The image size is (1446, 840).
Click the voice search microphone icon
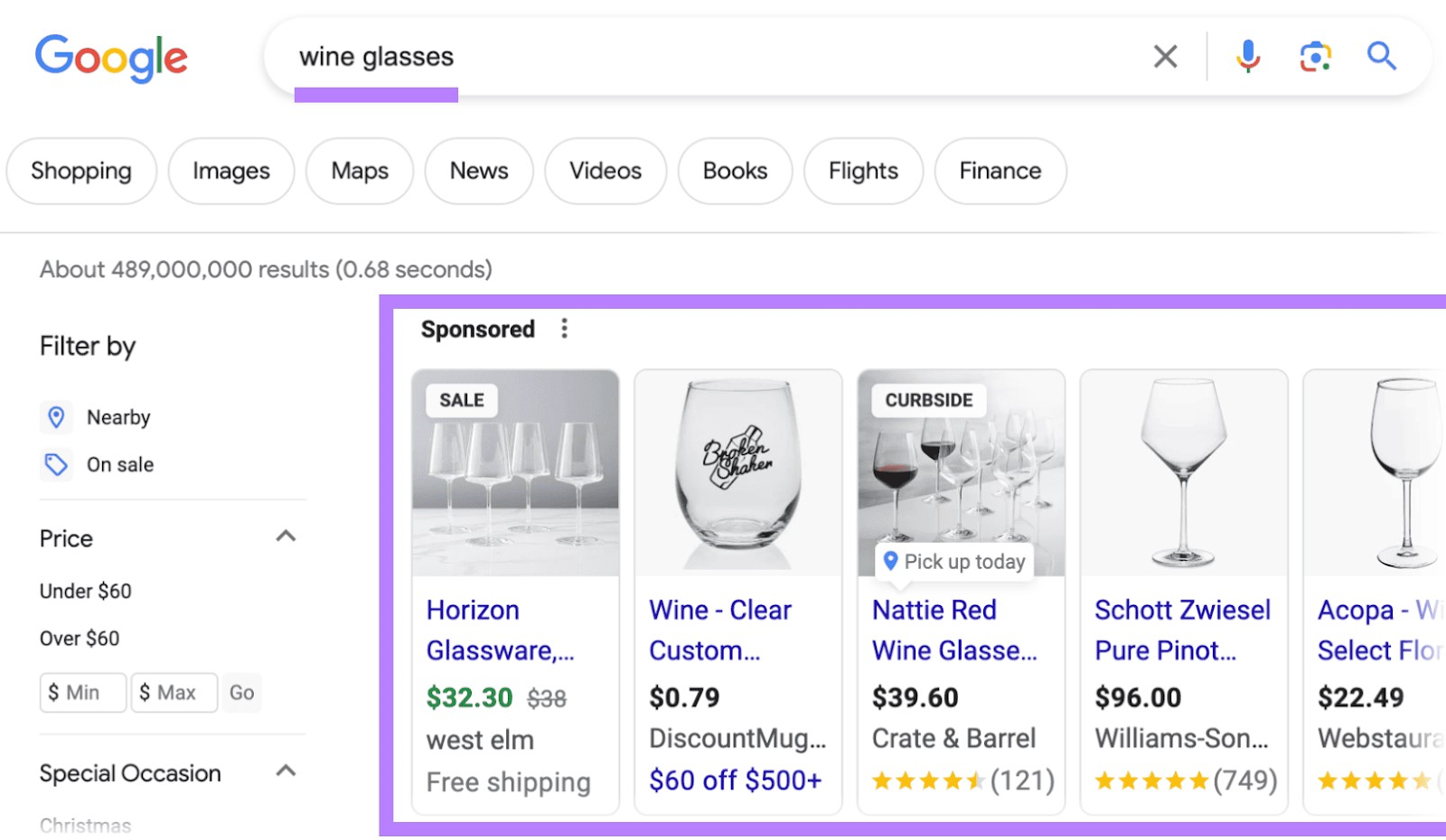pyautogui.click(x=1248, y=56)
